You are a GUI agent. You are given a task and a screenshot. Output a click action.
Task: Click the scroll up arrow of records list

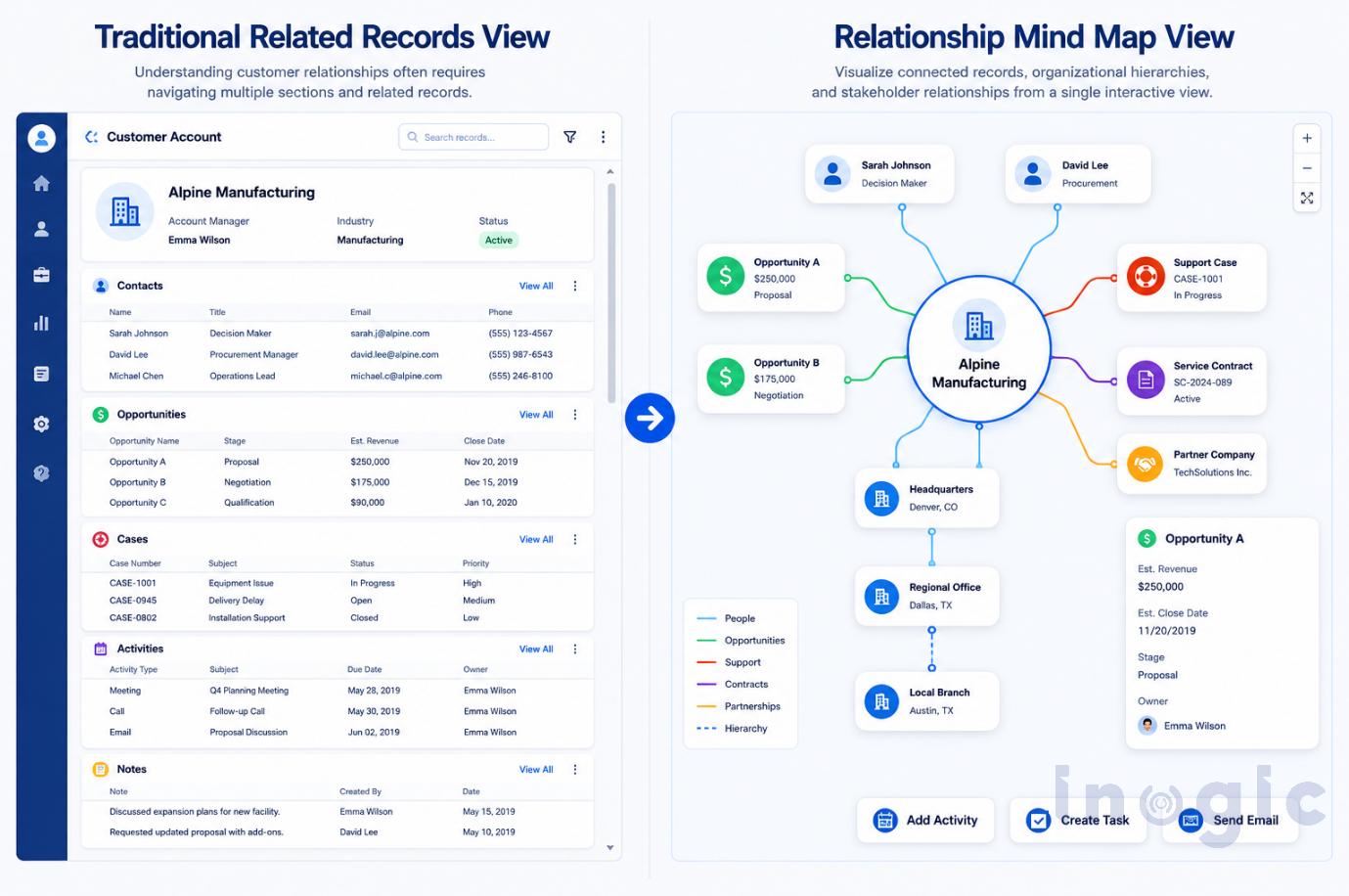pos(610,171)
